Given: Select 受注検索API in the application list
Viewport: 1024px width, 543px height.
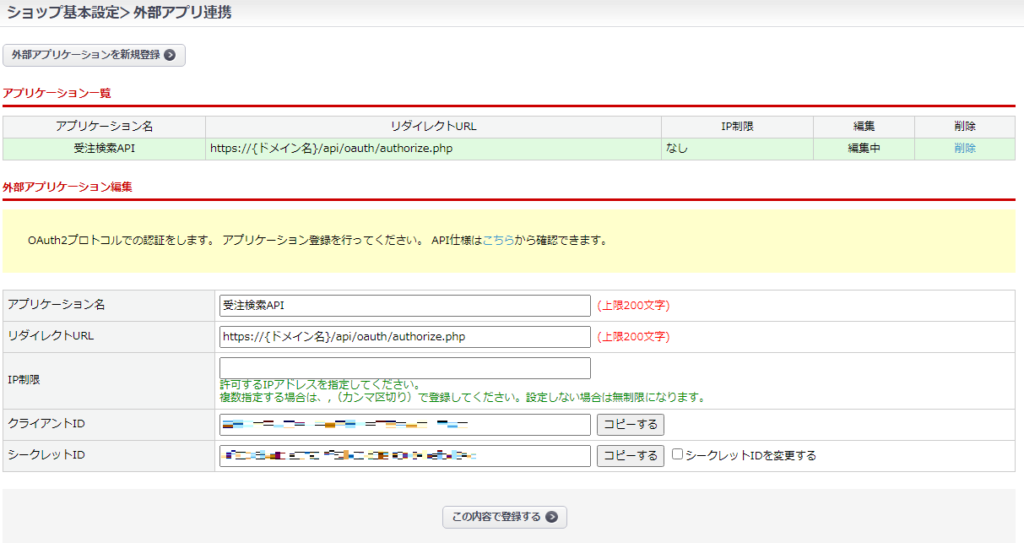Looking at the screenshot, I should pos(104,148).
